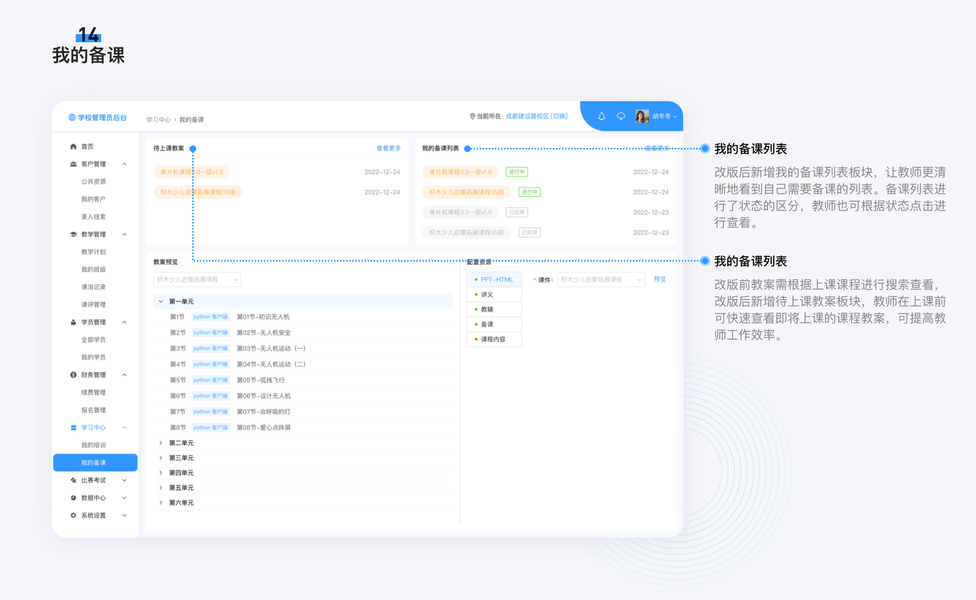The image size is (976, 600).
Task: Select the 讲义 resource tab
Action: click(494, 294)
